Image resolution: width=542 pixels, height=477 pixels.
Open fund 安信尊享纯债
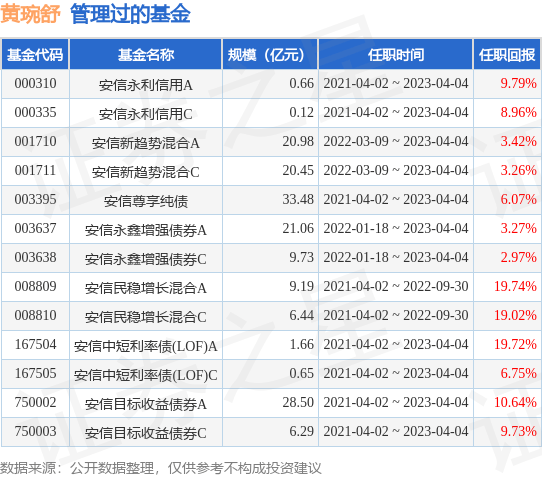[x=146, y=200]
